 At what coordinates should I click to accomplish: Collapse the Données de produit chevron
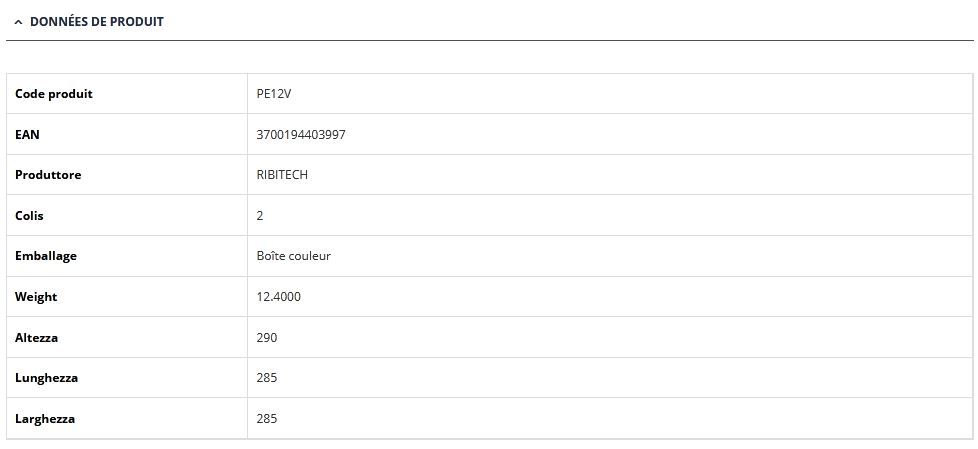(x=18, y=21)
